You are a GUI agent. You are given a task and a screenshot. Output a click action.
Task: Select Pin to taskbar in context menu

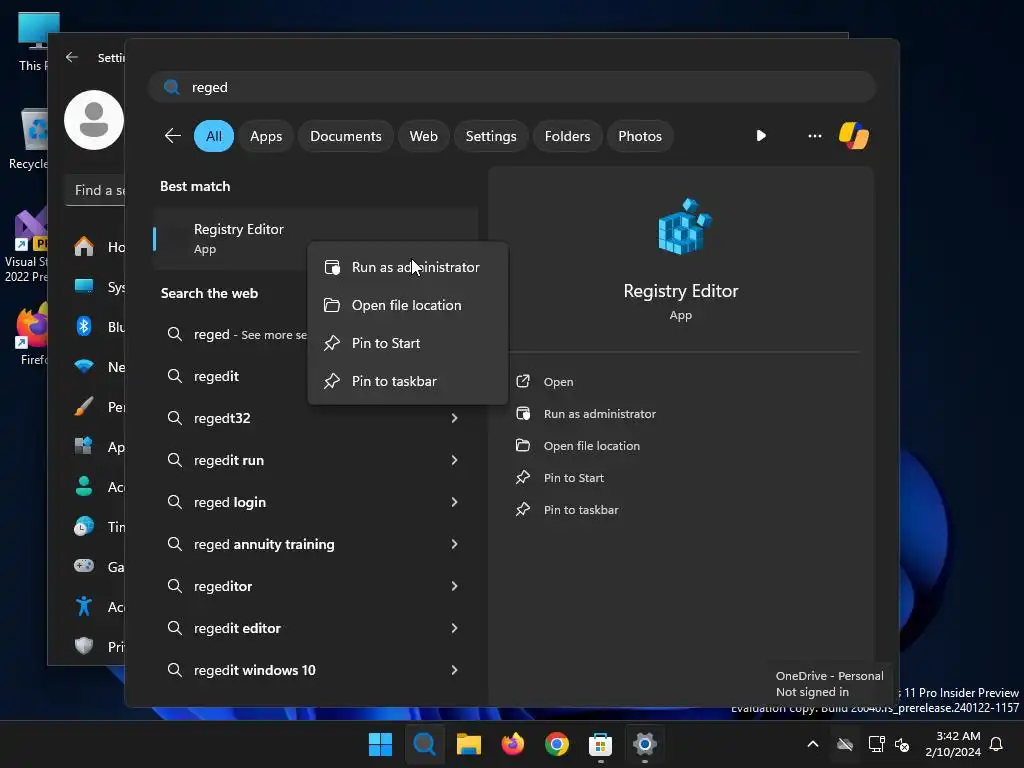click(408, 381)
